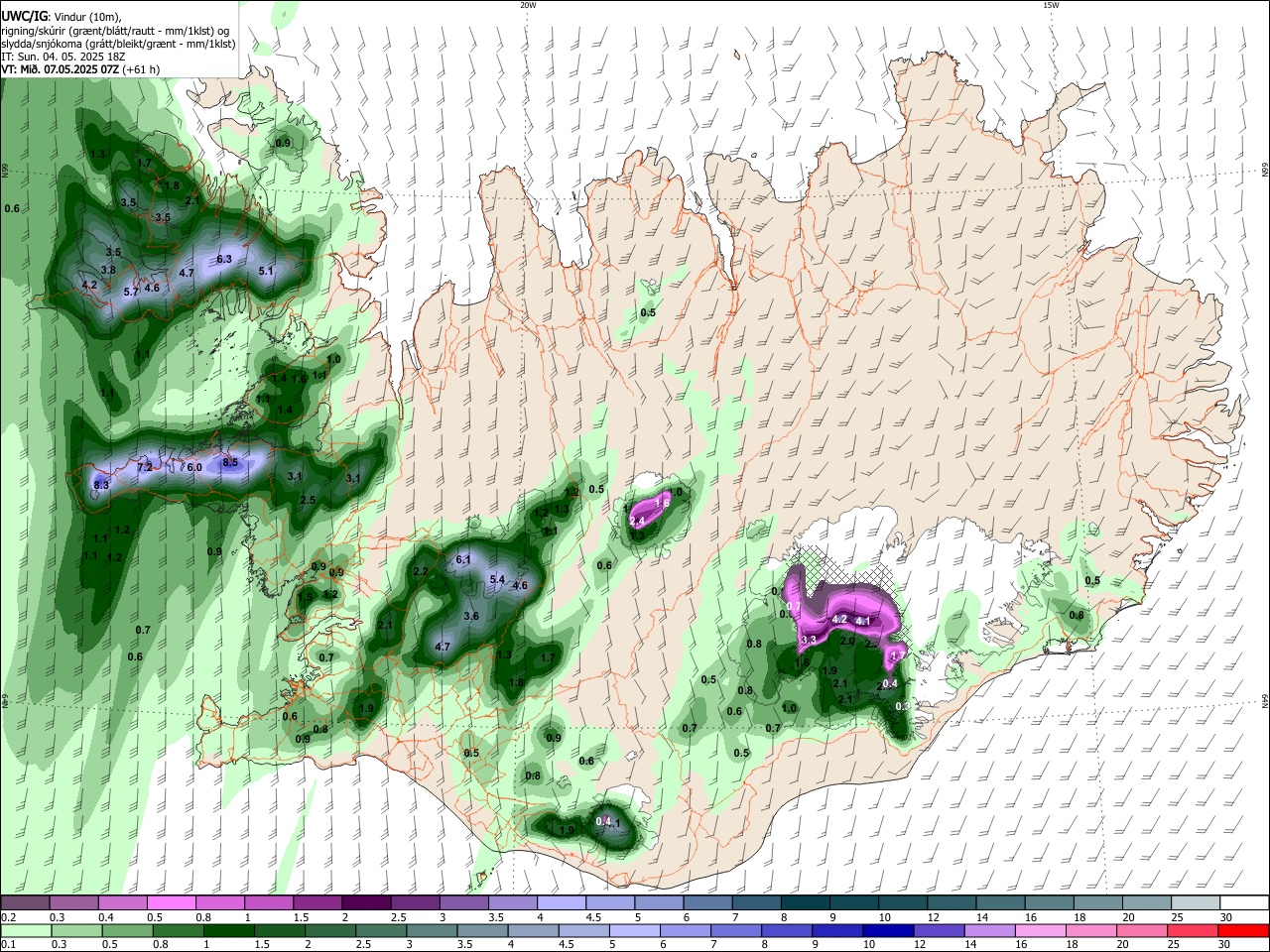1270x952 pixels.
Task: Click the white 30 swatch, top legend row
Action: pyautogui.click(x=1244, y=903)
